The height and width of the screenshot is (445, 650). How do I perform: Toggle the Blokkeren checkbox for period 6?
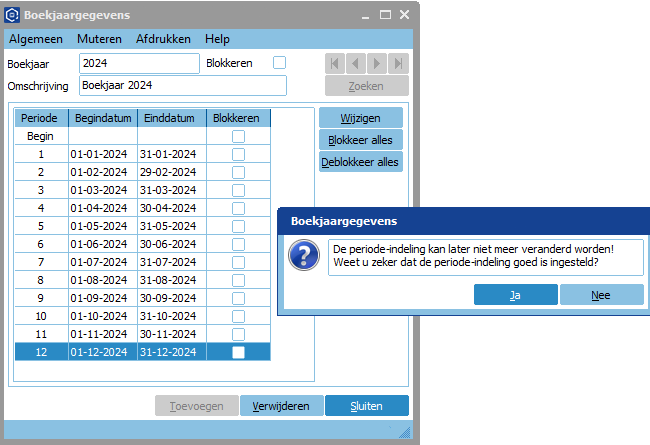coord(238,244)
